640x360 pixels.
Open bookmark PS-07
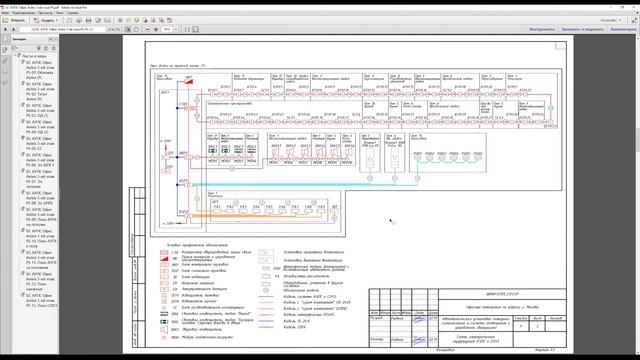pyautogui.click(x=40, y=179)
